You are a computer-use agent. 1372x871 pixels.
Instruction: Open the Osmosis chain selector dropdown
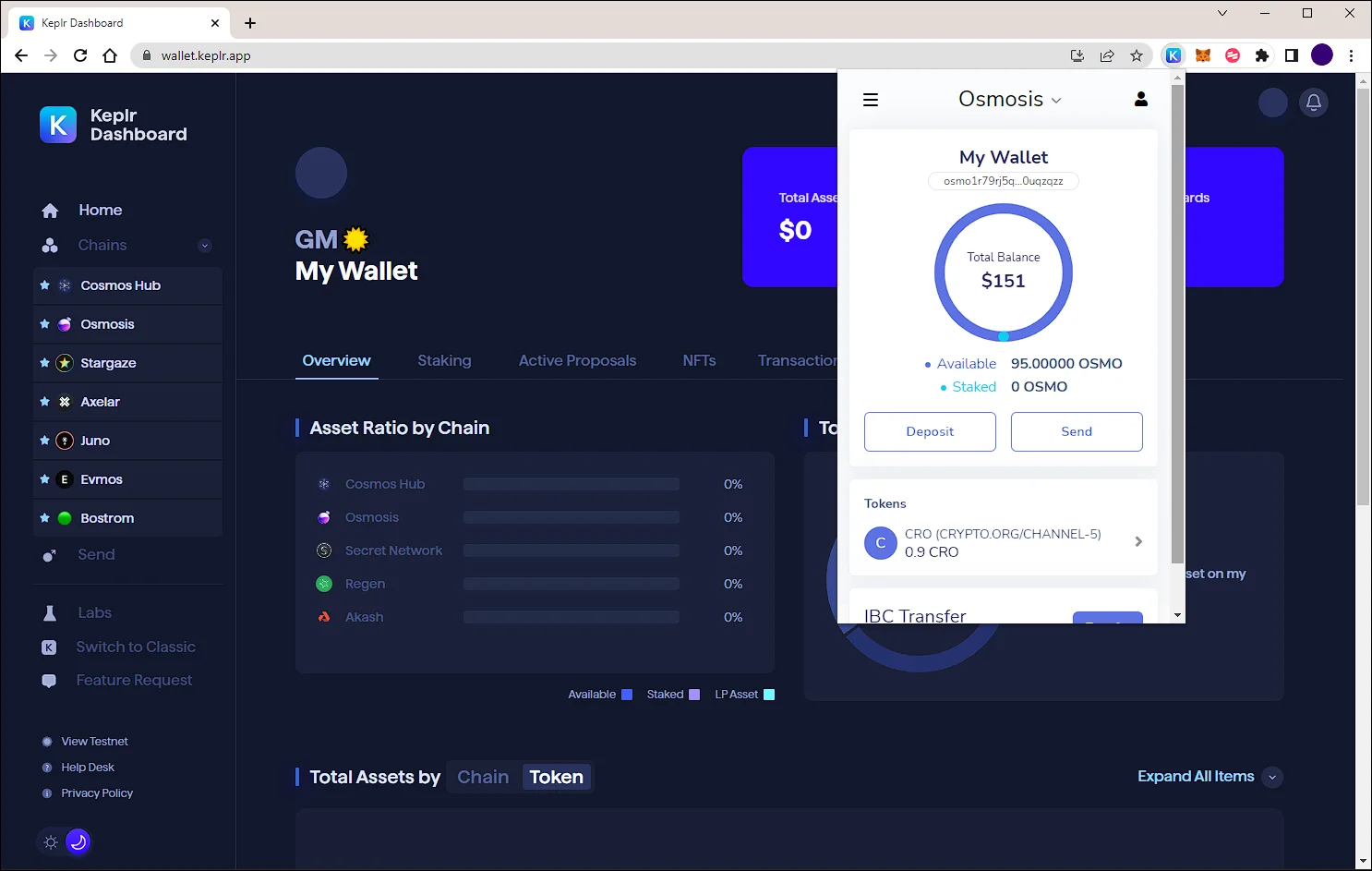pyautogui.click(x=1010, y=99)
